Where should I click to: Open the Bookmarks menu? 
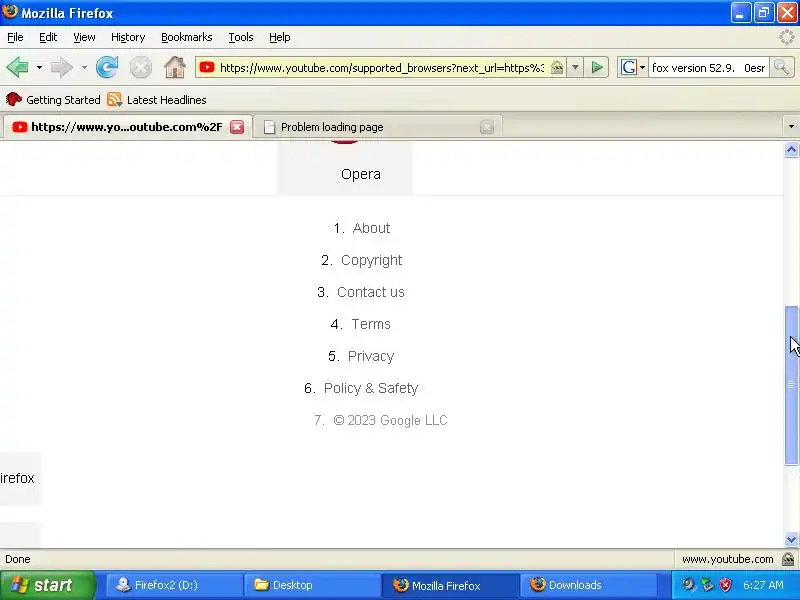pyautogui.click(x=187, y=37)
